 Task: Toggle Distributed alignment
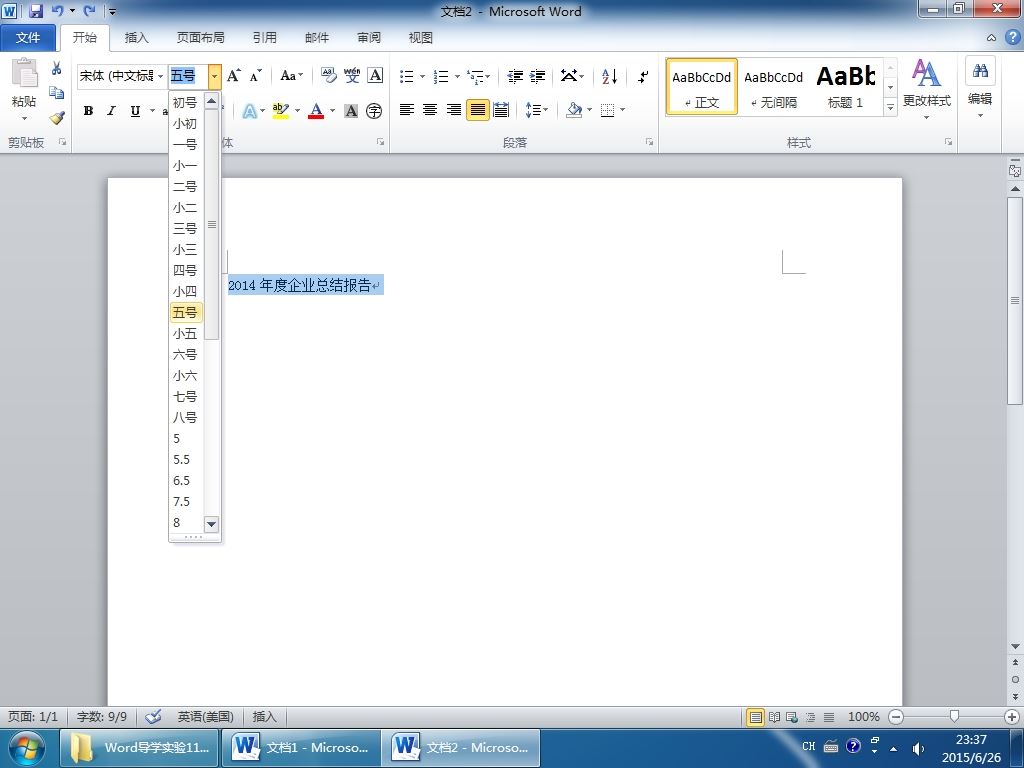501,110
